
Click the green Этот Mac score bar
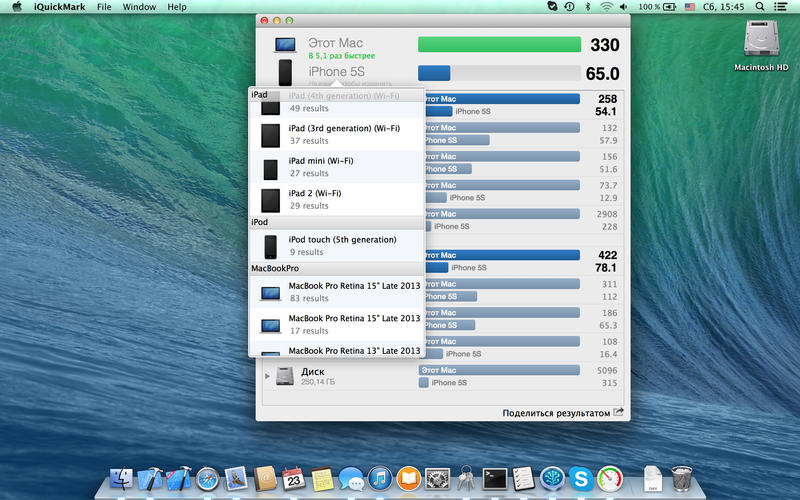[x=499, y=44]
